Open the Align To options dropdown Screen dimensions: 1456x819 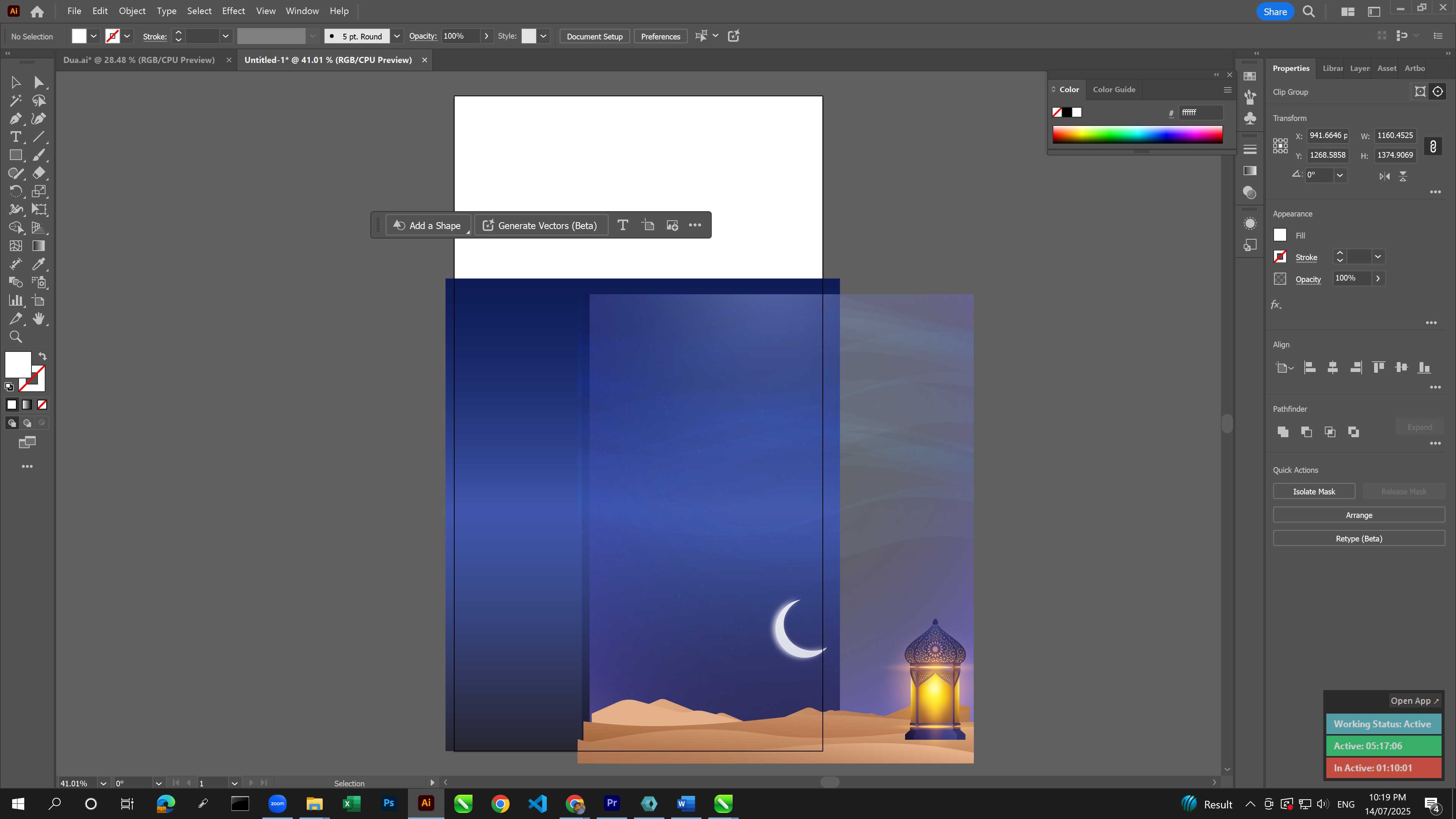point(1284,368)
